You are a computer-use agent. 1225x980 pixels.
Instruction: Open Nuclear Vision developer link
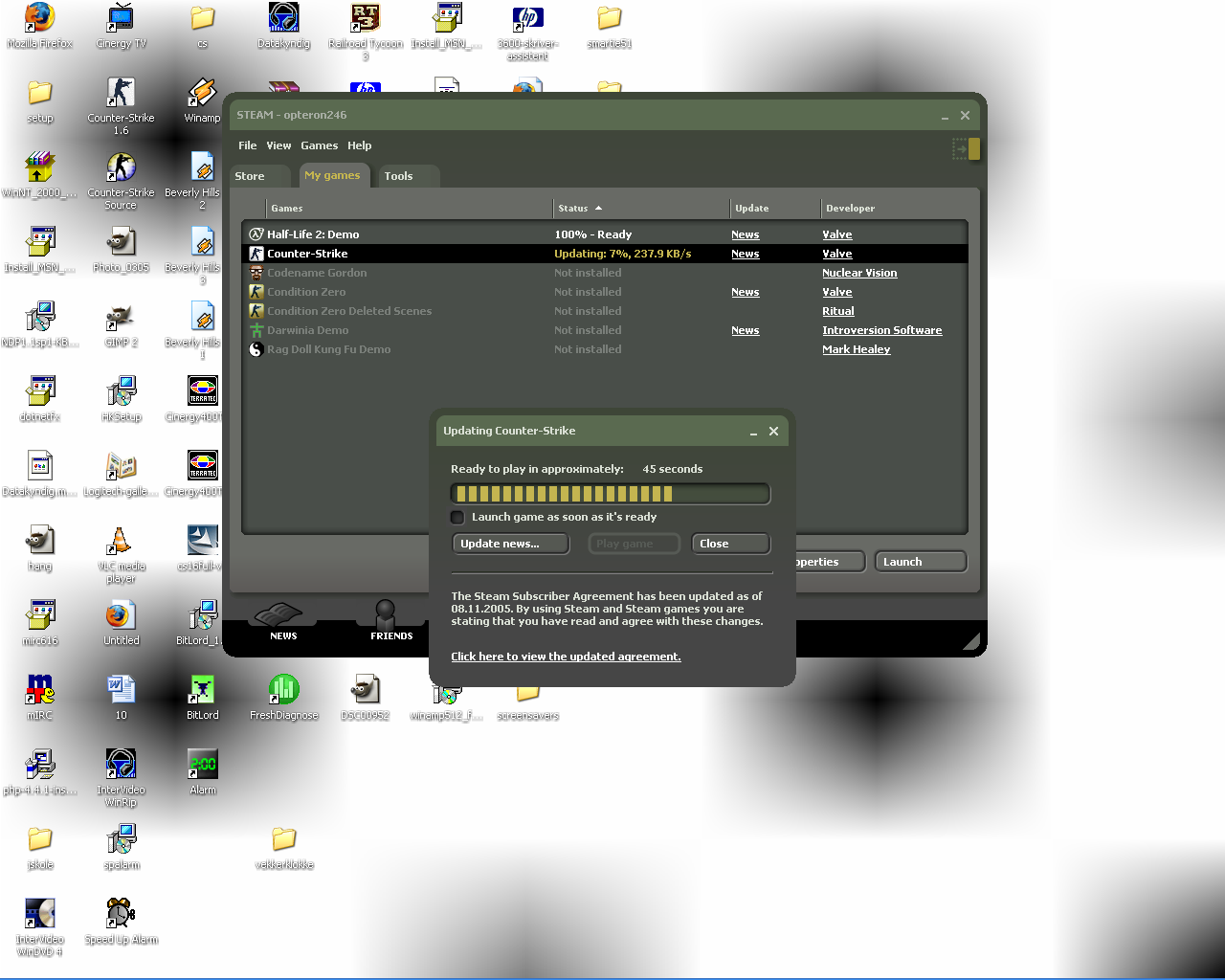click(x=859, y=273)
